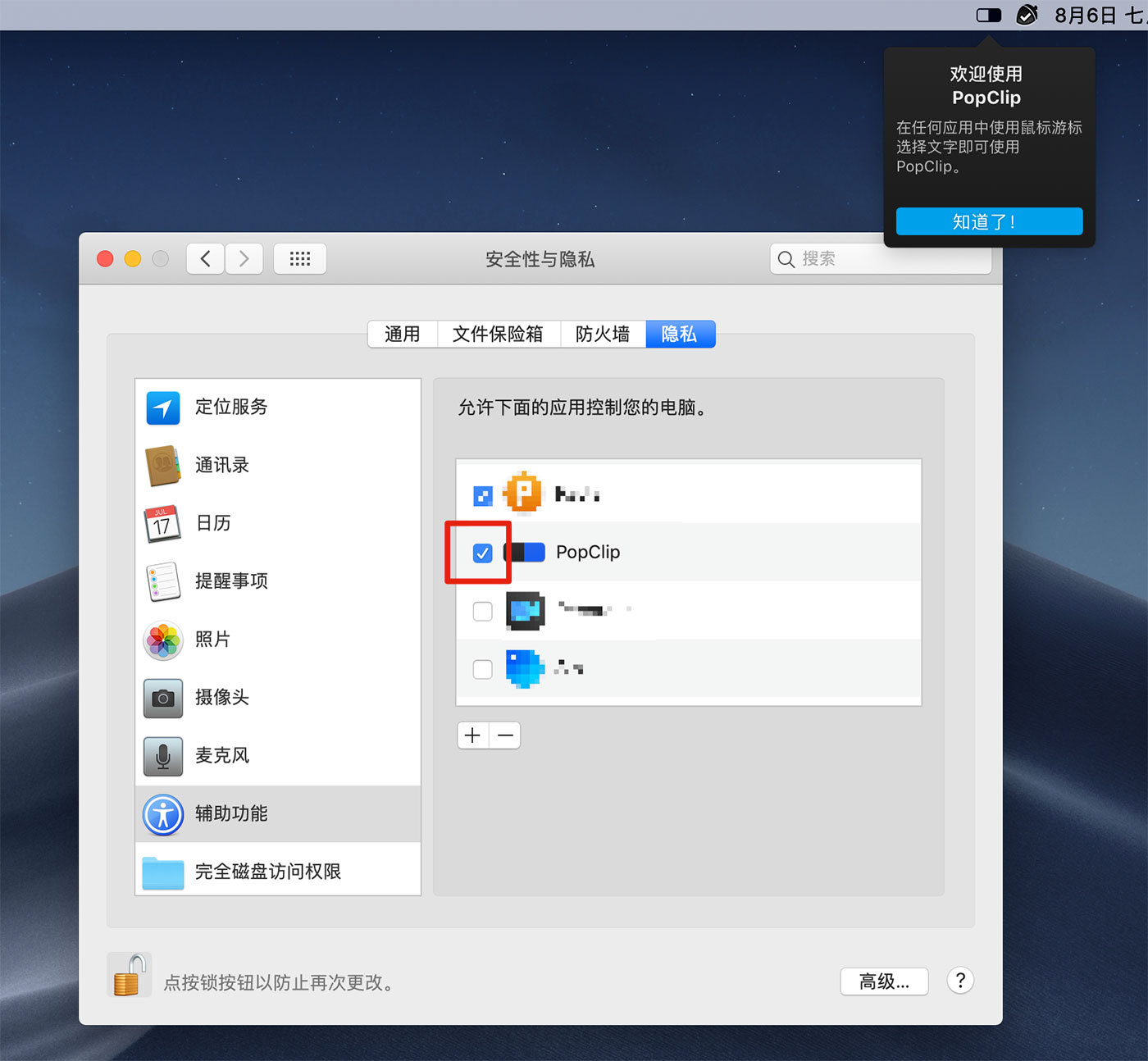Select the Contacts book icon
This screenshot has height=1061, width=1148.
[163, 466]
